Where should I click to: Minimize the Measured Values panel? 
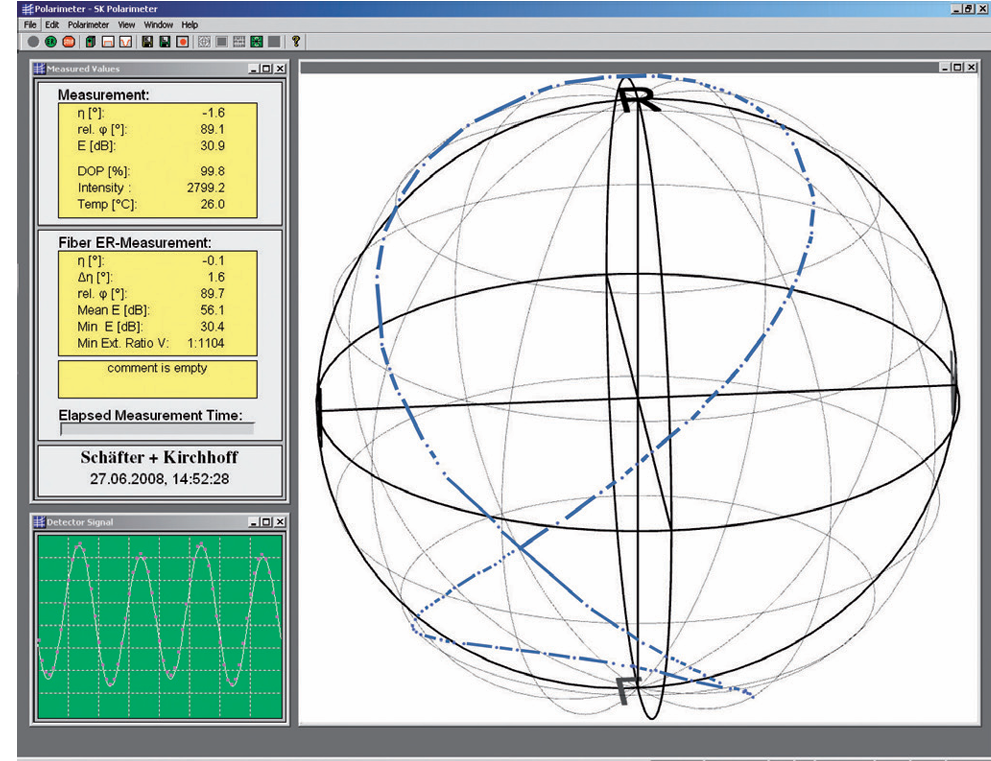click(x=254, y=69)
